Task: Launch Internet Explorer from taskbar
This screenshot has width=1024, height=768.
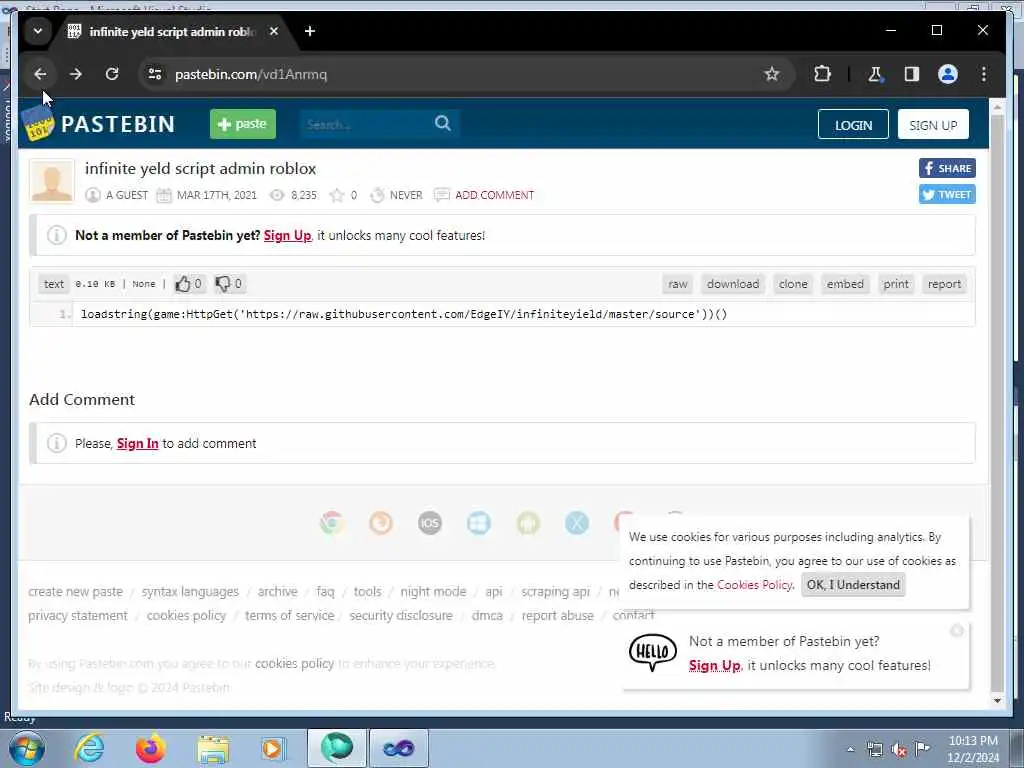Action: click(x=89, y=748)
